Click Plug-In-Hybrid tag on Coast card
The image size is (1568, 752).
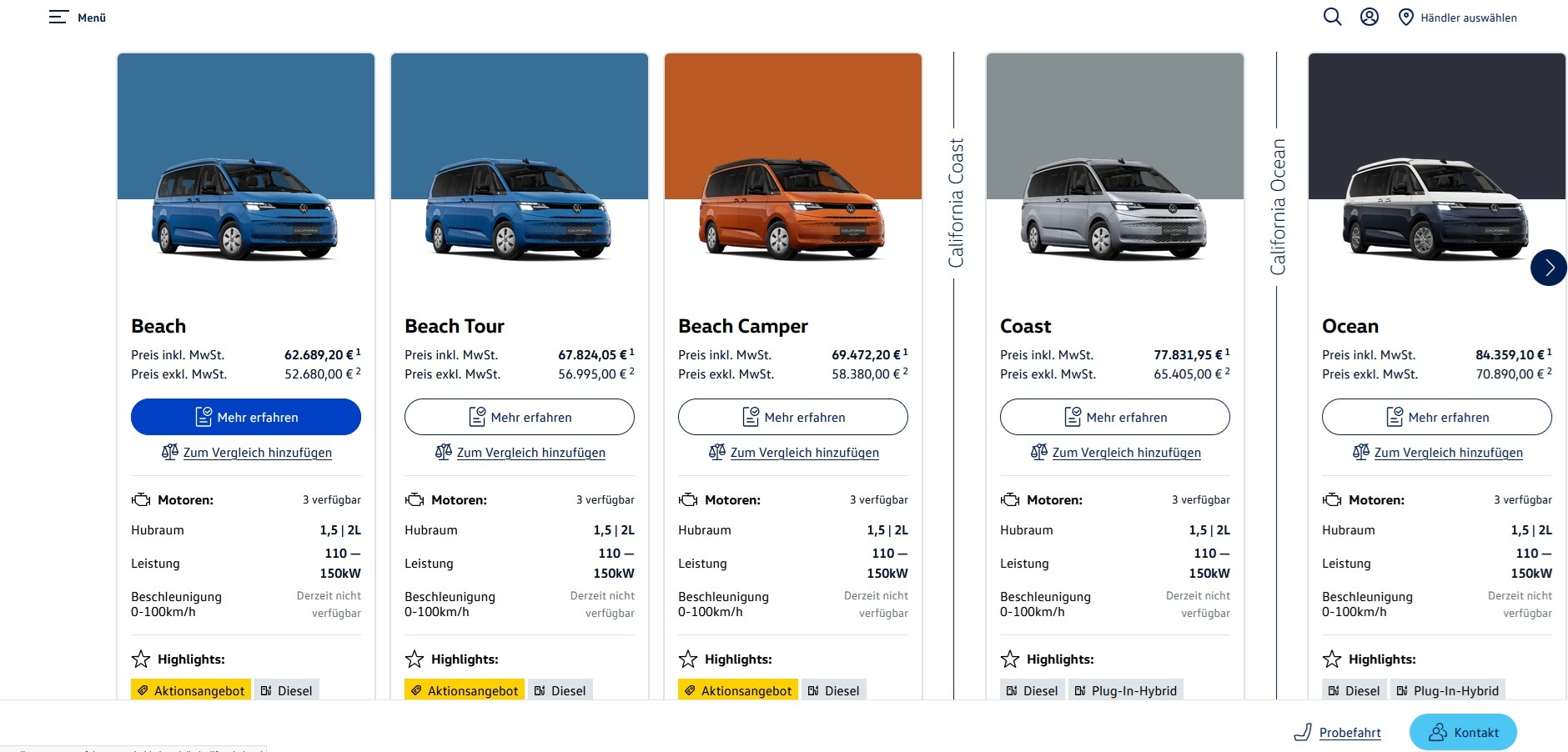pos(1125,690)
